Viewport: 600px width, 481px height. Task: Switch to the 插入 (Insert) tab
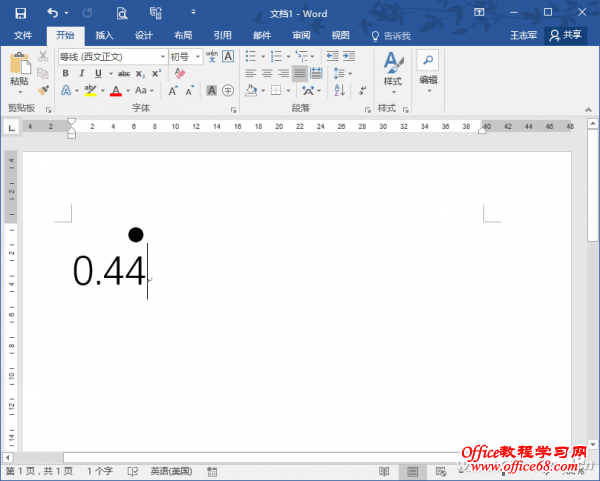coord(104,35)
